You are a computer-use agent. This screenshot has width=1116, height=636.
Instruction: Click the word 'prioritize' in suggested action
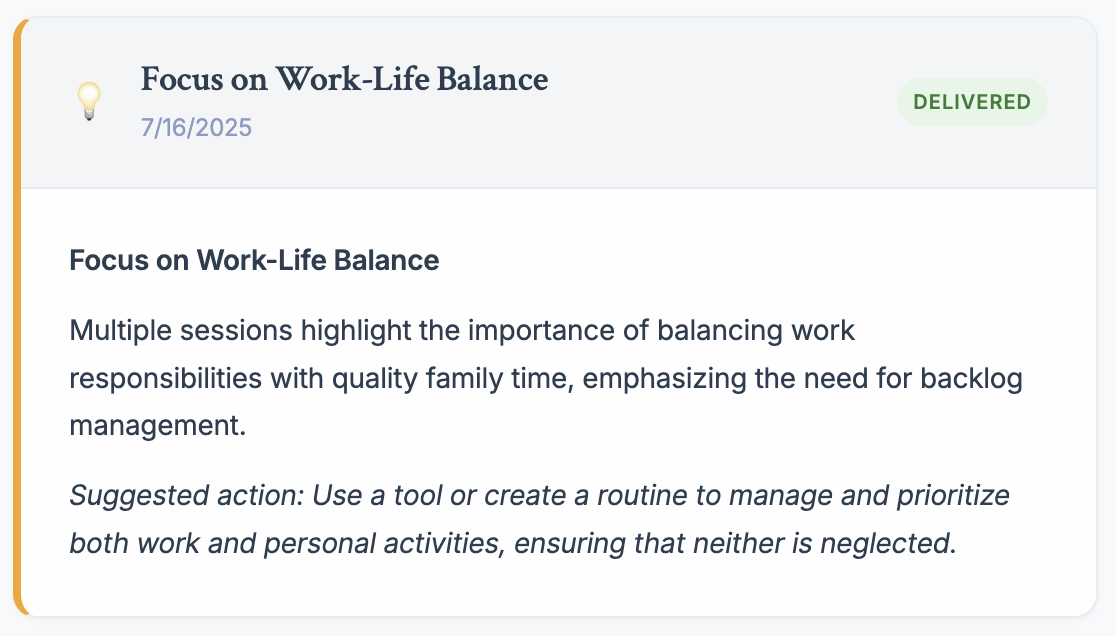coord(952,495)
